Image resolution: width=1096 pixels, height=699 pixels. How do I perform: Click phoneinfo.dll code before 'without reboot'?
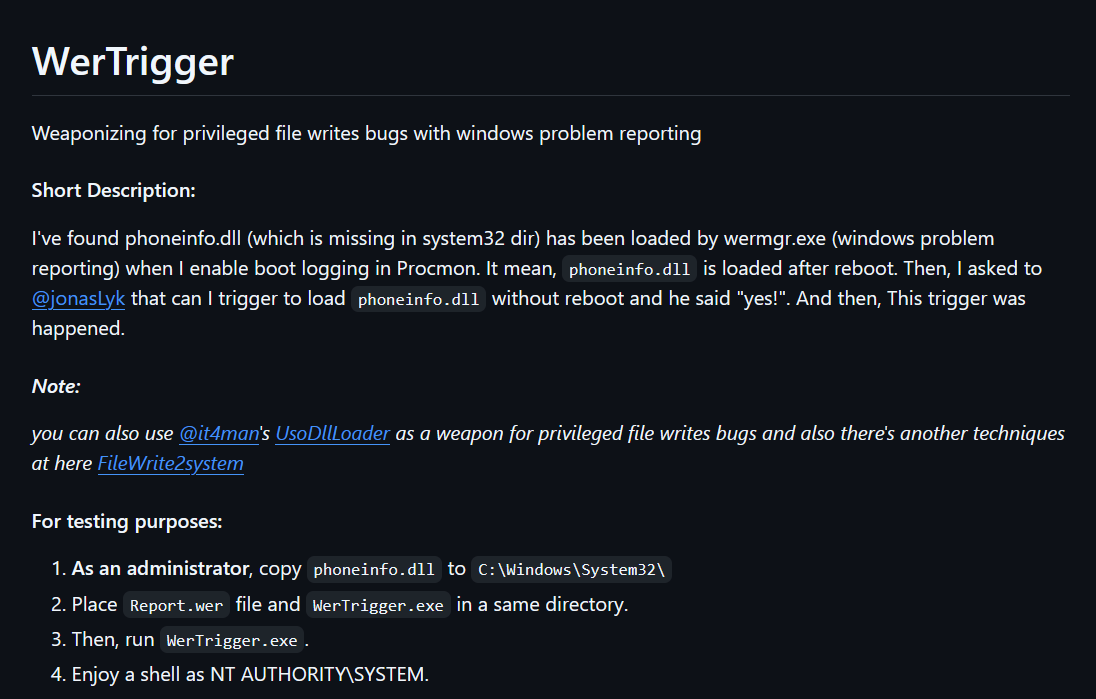[x=418, y=299]
